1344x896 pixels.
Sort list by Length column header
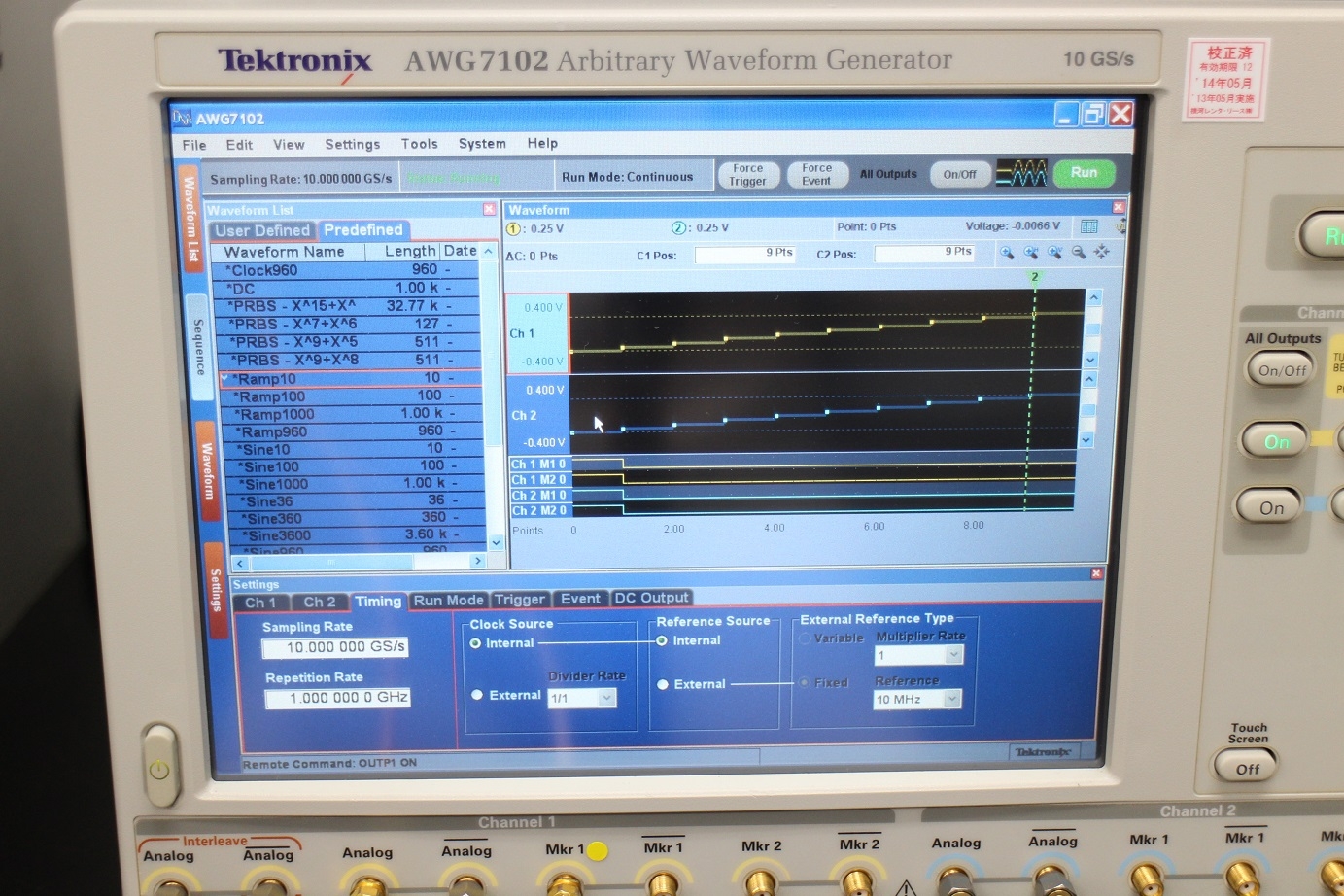pyautogui.click(x=402, y=251)
